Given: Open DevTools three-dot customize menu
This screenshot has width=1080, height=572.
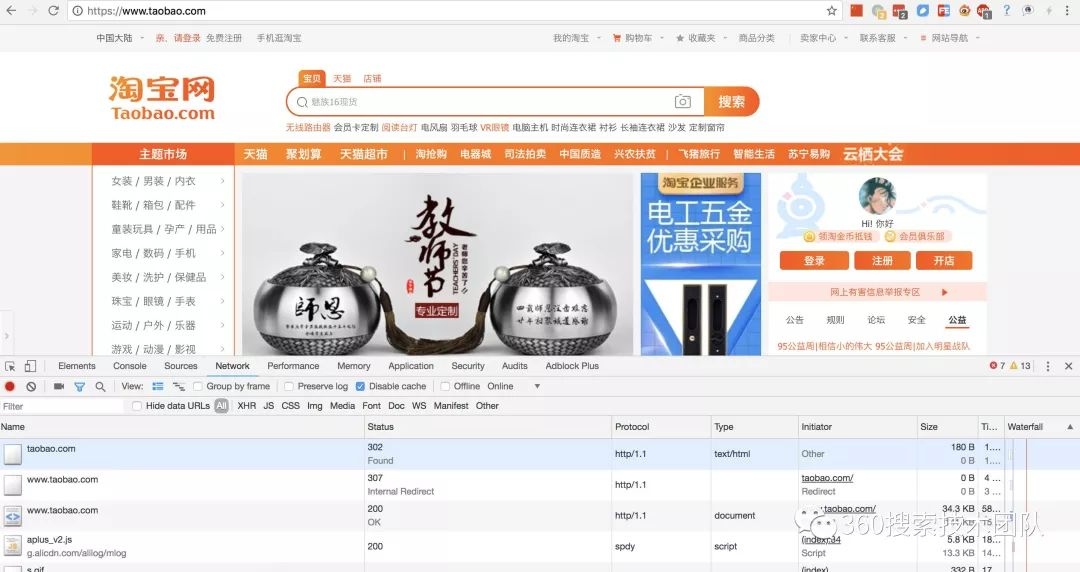Looking at the screenshot, I should [1048, 366].
